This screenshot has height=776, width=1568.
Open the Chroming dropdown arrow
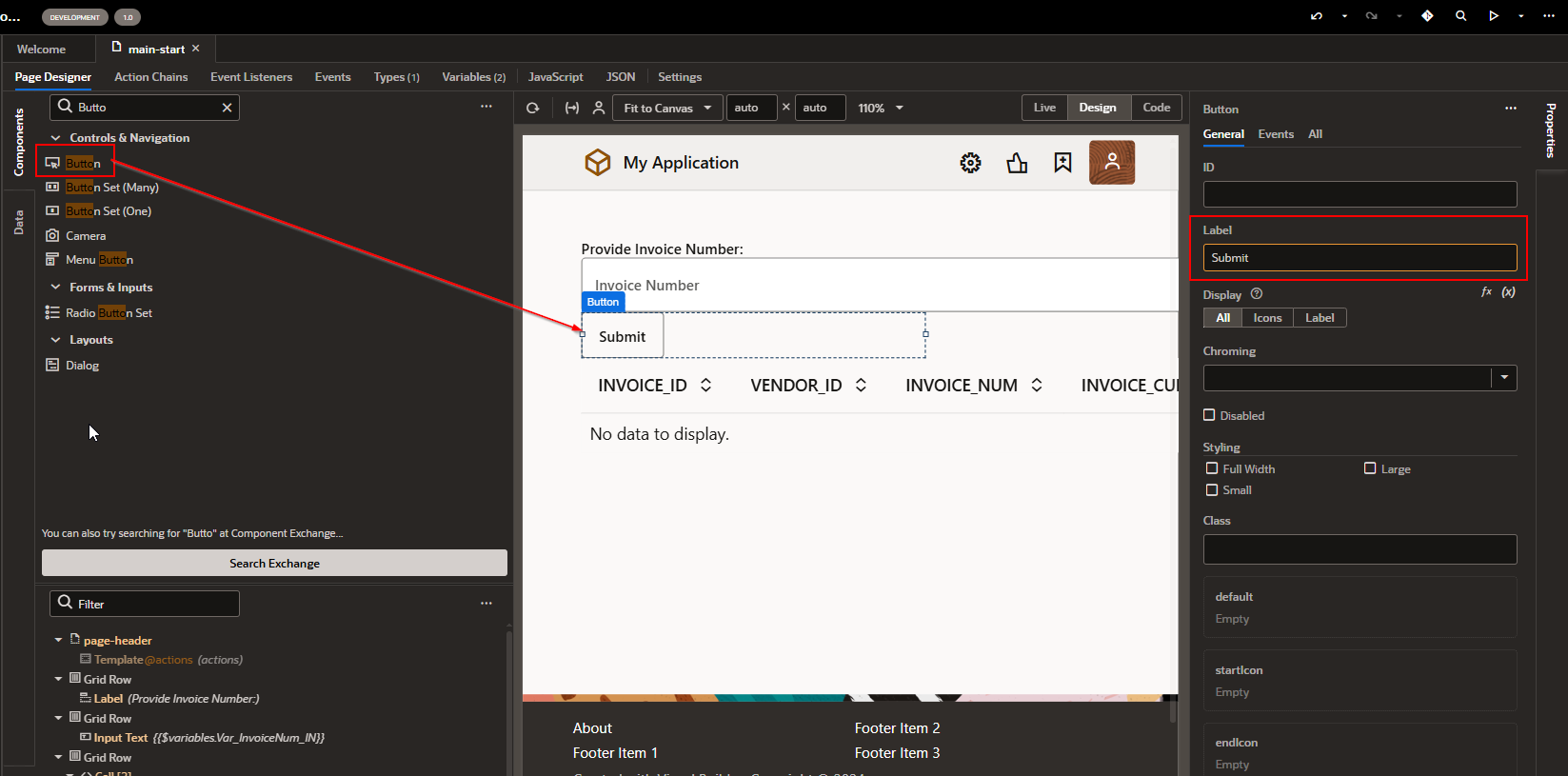[x=1504, y=378]
